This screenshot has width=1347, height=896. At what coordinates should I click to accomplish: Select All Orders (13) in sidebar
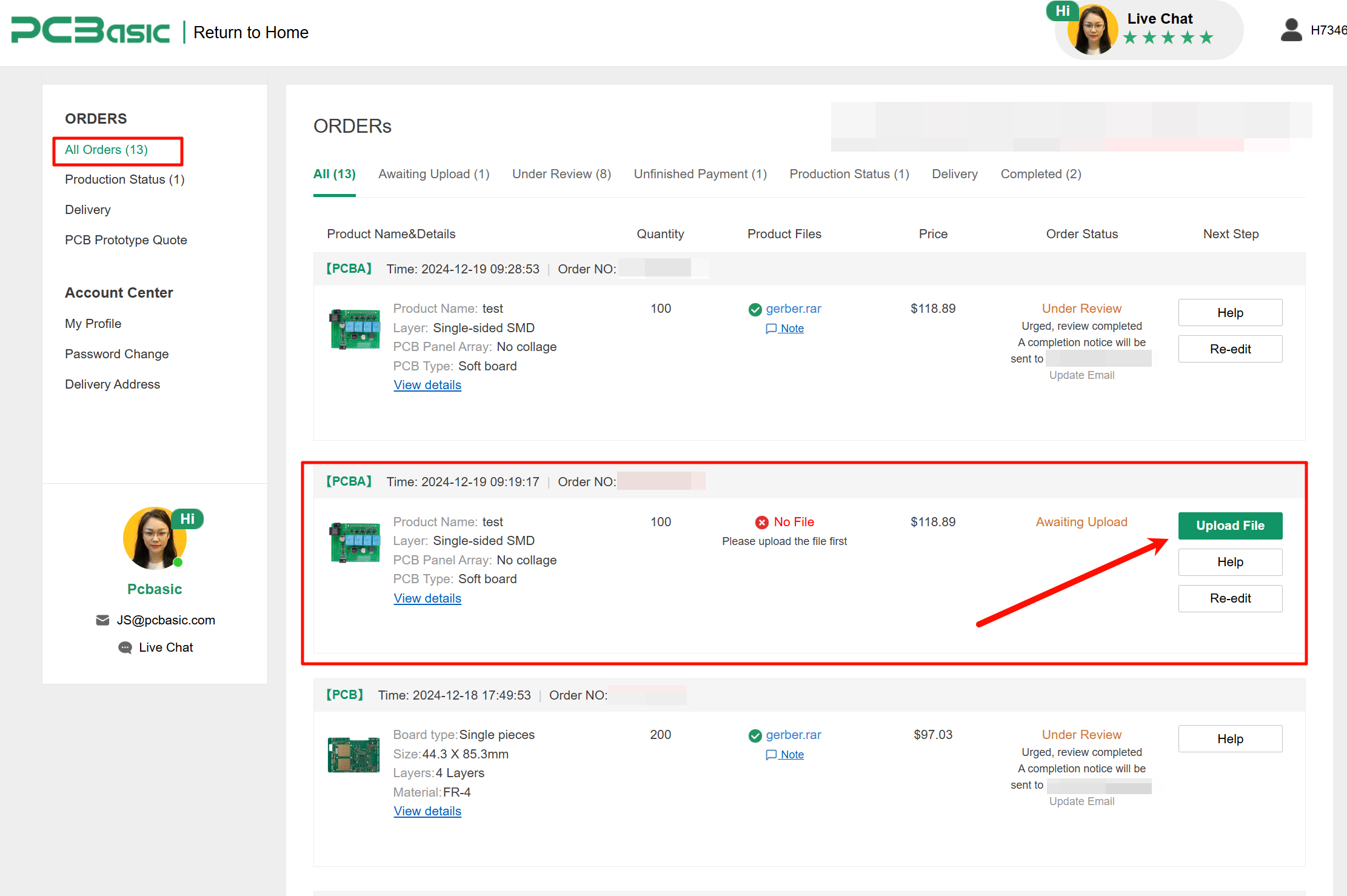point(106,150)
